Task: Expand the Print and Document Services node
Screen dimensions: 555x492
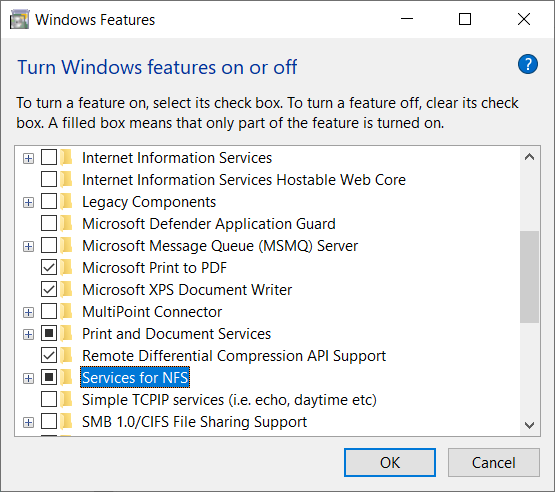Action: [28, 334]
